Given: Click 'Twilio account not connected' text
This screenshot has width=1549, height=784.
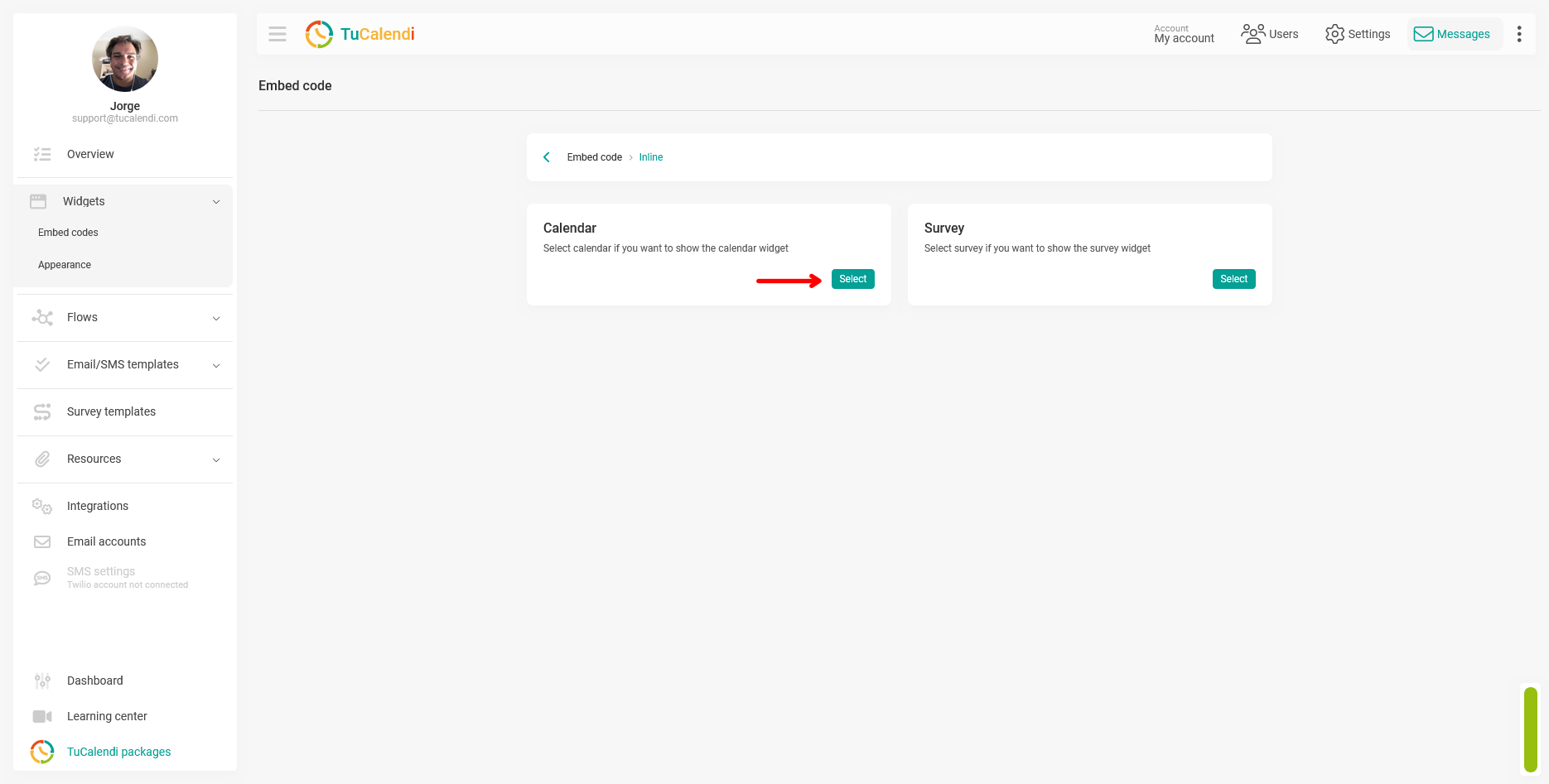Looking at the screenshot, I should tap(128, 584).
